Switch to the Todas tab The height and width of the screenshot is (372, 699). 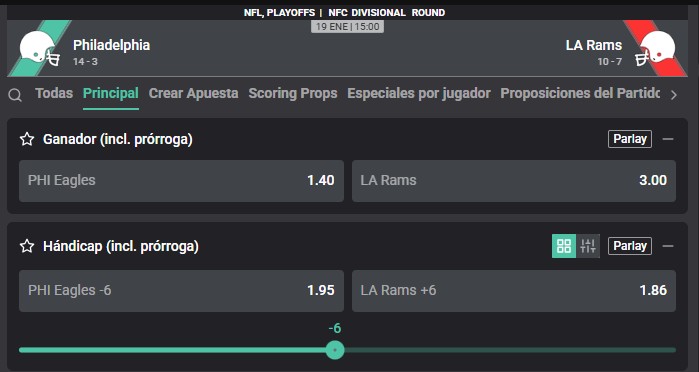coord(54,93)
